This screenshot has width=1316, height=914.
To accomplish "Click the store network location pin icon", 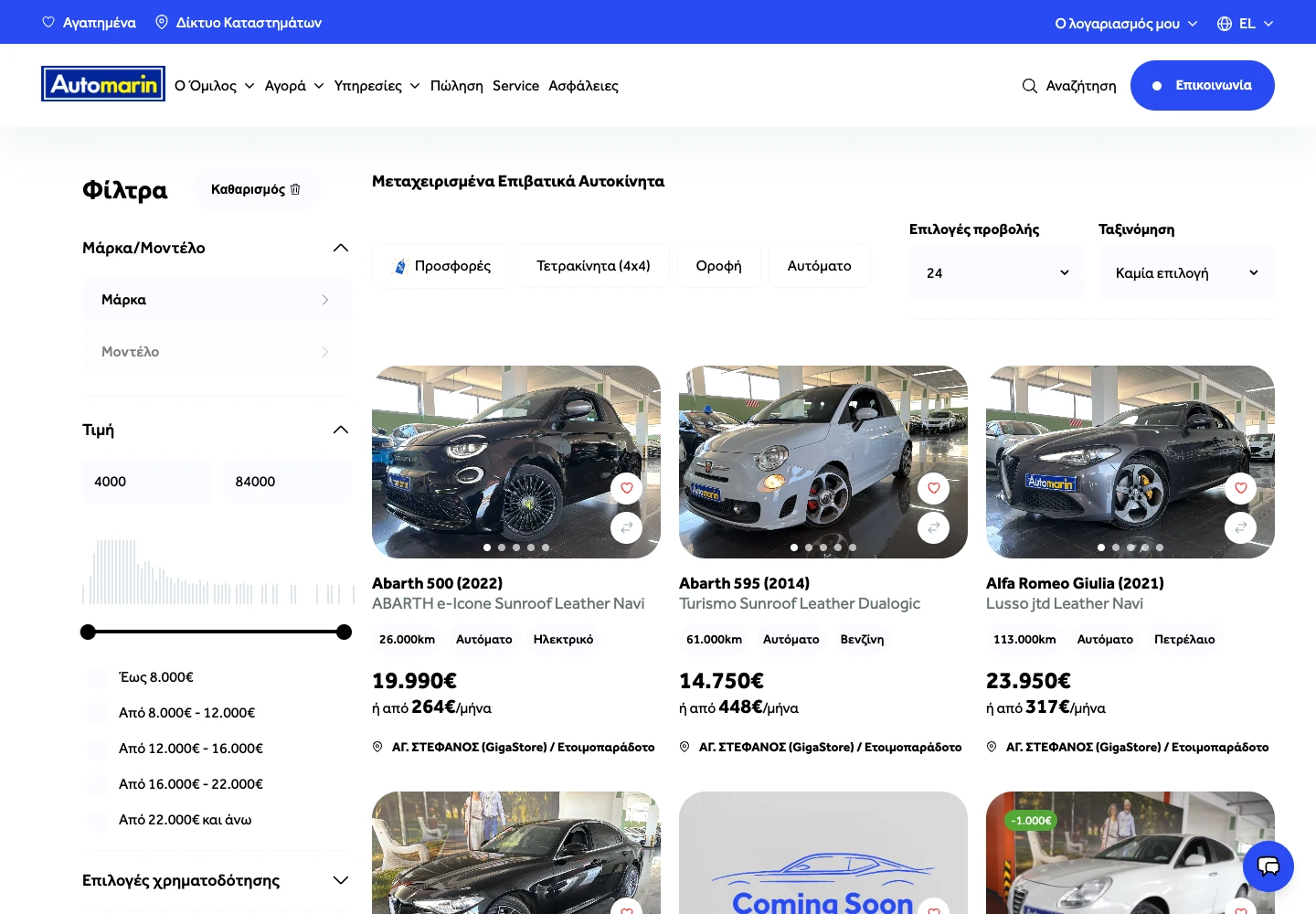I will point(162,22).
